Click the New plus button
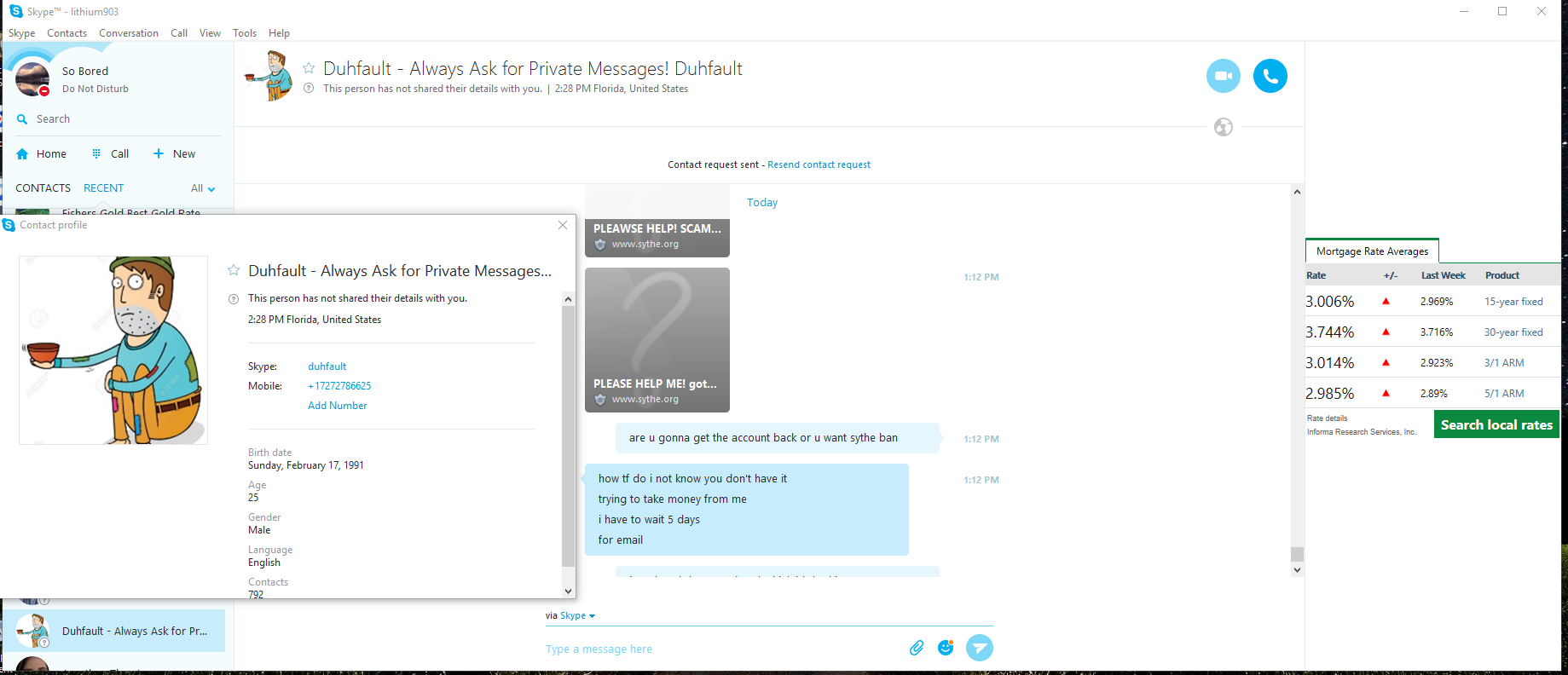Screen dimensions: 1568x675 [174, 154]
